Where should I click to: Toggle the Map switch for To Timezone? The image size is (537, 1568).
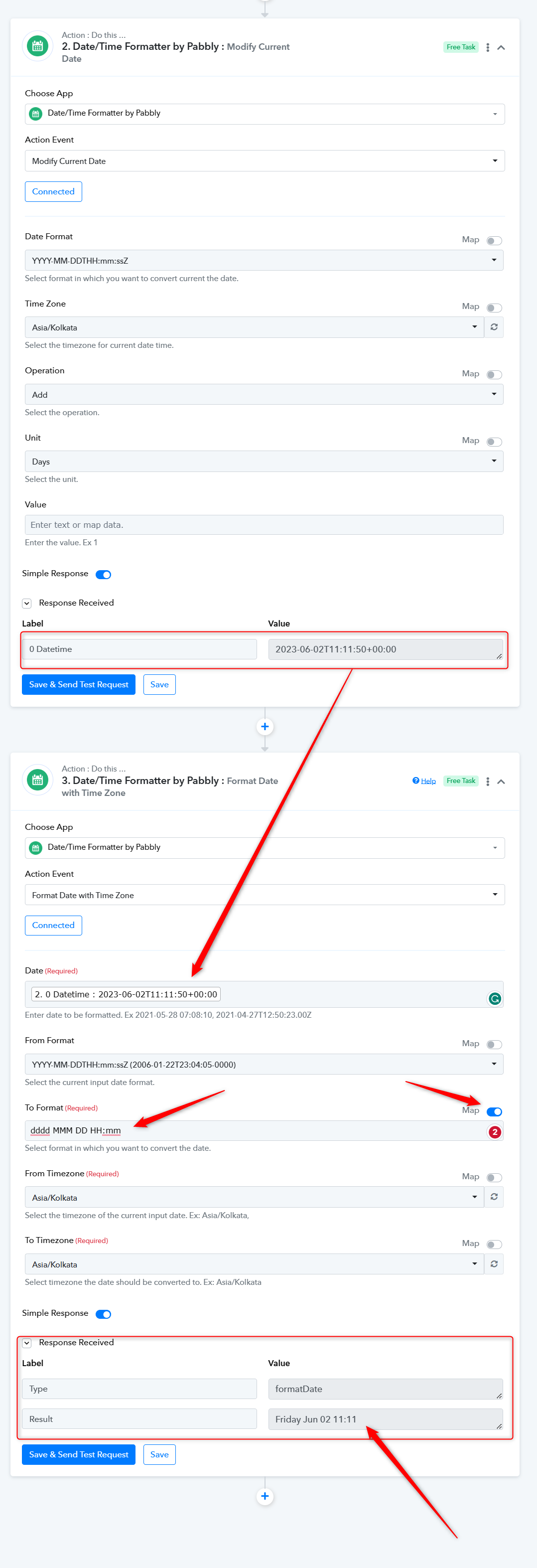495,1244
